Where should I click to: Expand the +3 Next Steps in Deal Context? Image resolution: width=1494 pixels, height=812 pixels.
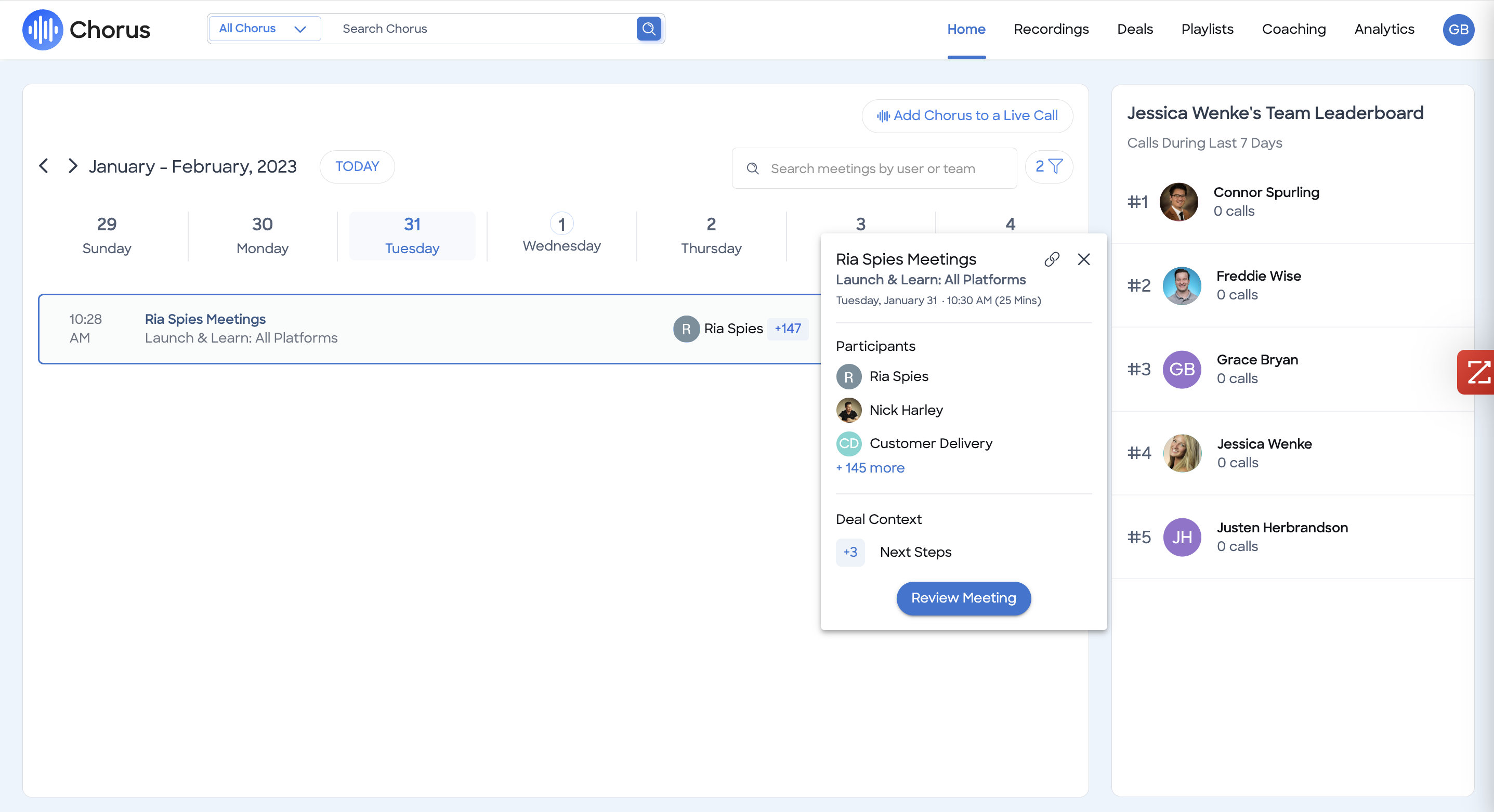849,552
